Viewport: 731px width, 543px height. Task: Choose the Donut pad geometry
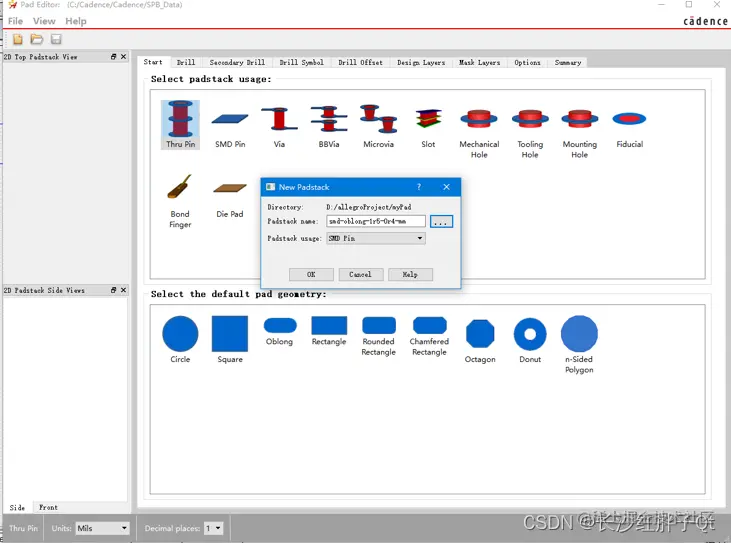click(530, 341)
